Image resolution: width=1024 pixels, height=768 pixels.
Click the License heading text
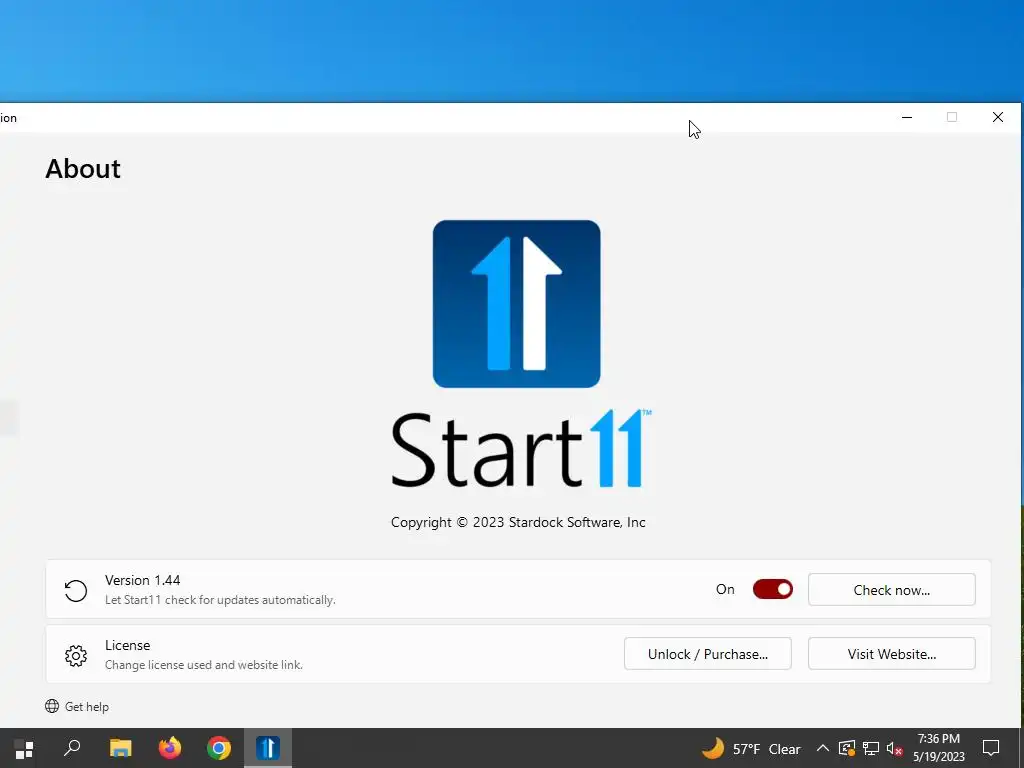pyautogui.click(x=127, y=645)
